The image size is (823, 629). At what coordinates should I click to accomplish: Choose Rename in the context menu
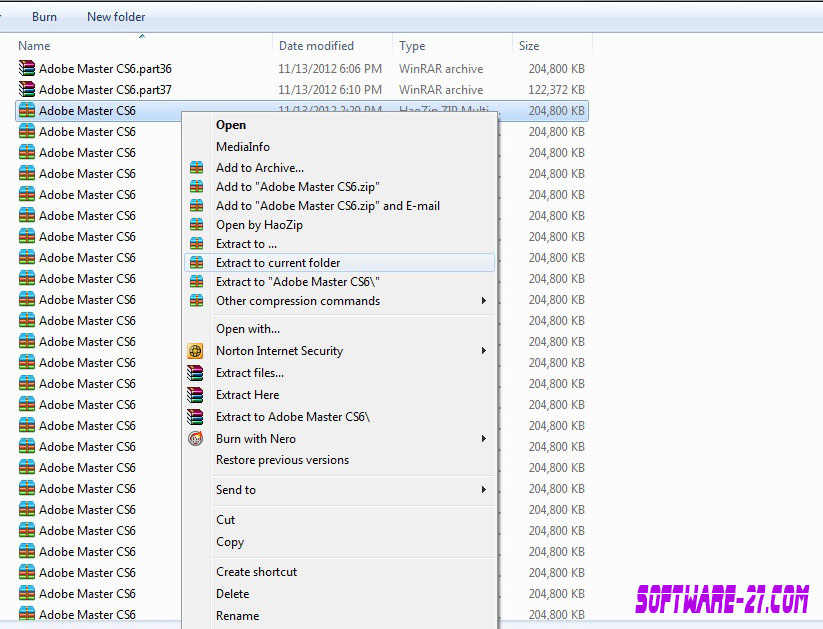(x=237, y=616)
